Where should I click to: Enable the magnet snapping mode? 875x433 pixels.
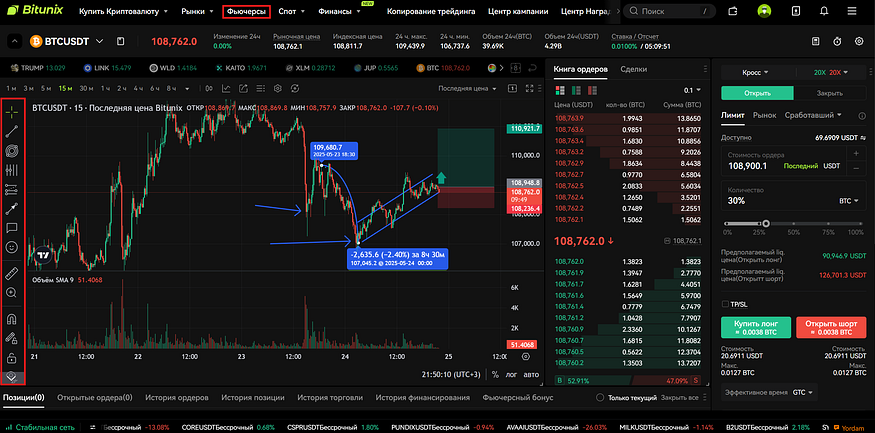point(13,320)
